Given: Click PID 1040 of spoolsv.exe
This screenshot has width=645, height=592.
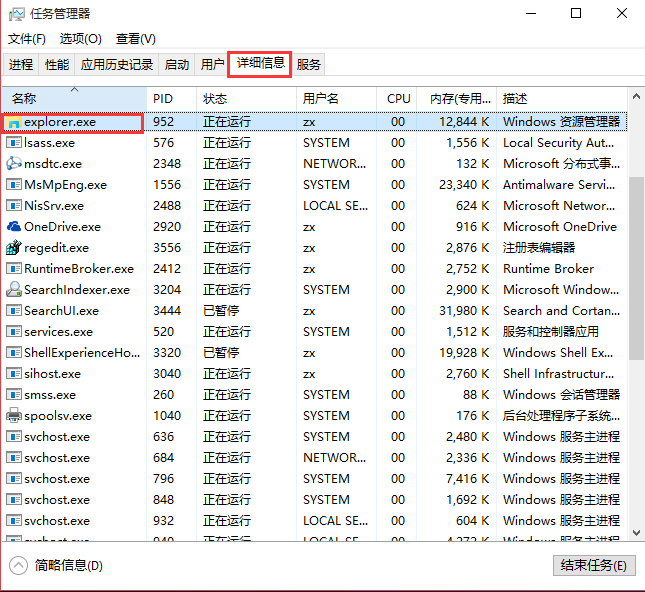Looking at the screenshot, I should tap(167, 416).
